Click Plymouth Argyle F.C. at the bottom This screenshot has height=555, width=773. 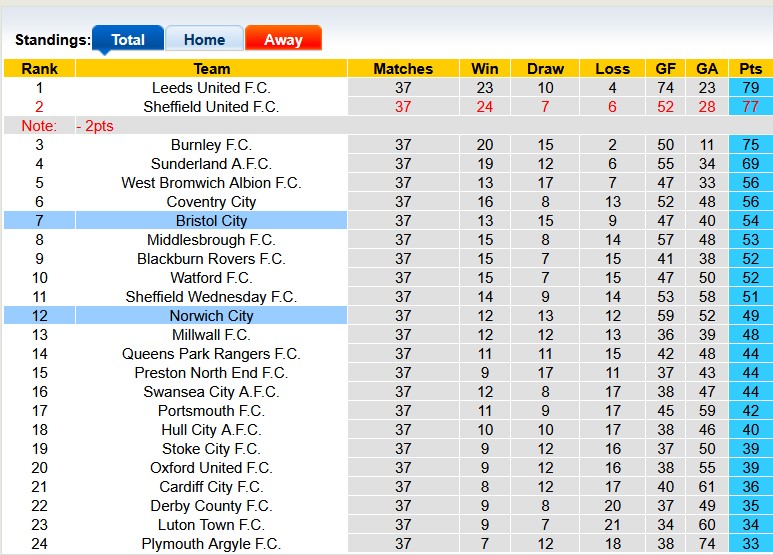point(211,544)
